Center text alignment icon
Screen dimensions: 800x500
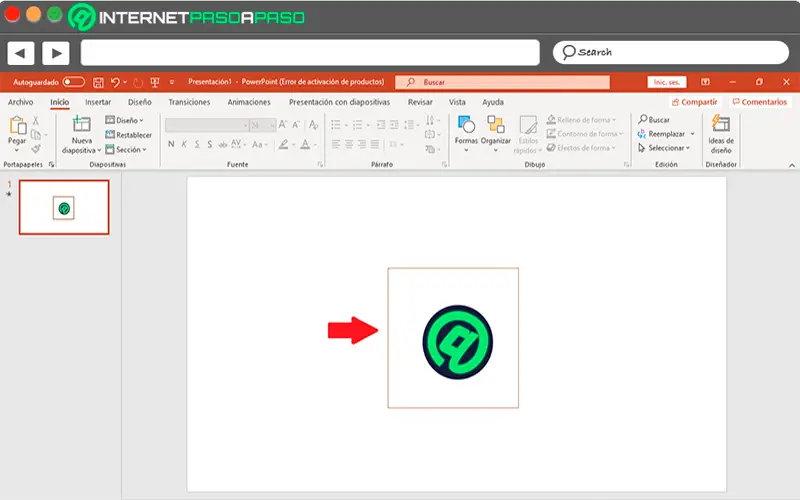pos(349,144)
